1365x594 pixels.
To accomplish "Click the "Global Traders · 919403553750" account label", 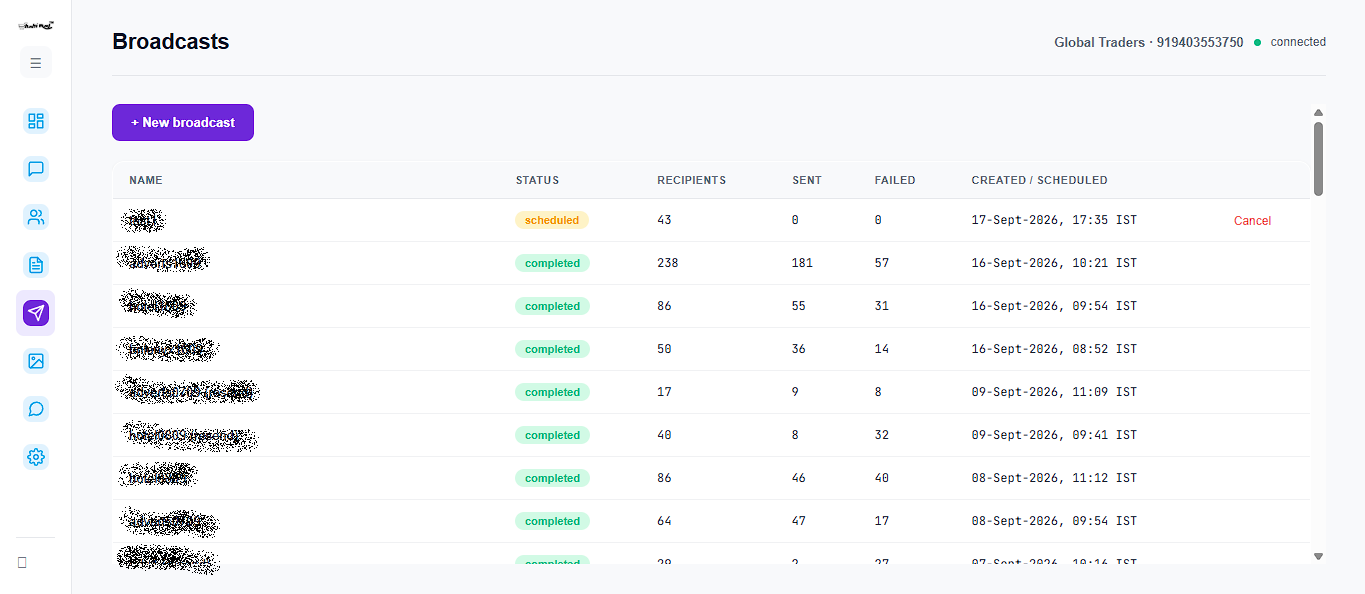I will pos(1149,42).
